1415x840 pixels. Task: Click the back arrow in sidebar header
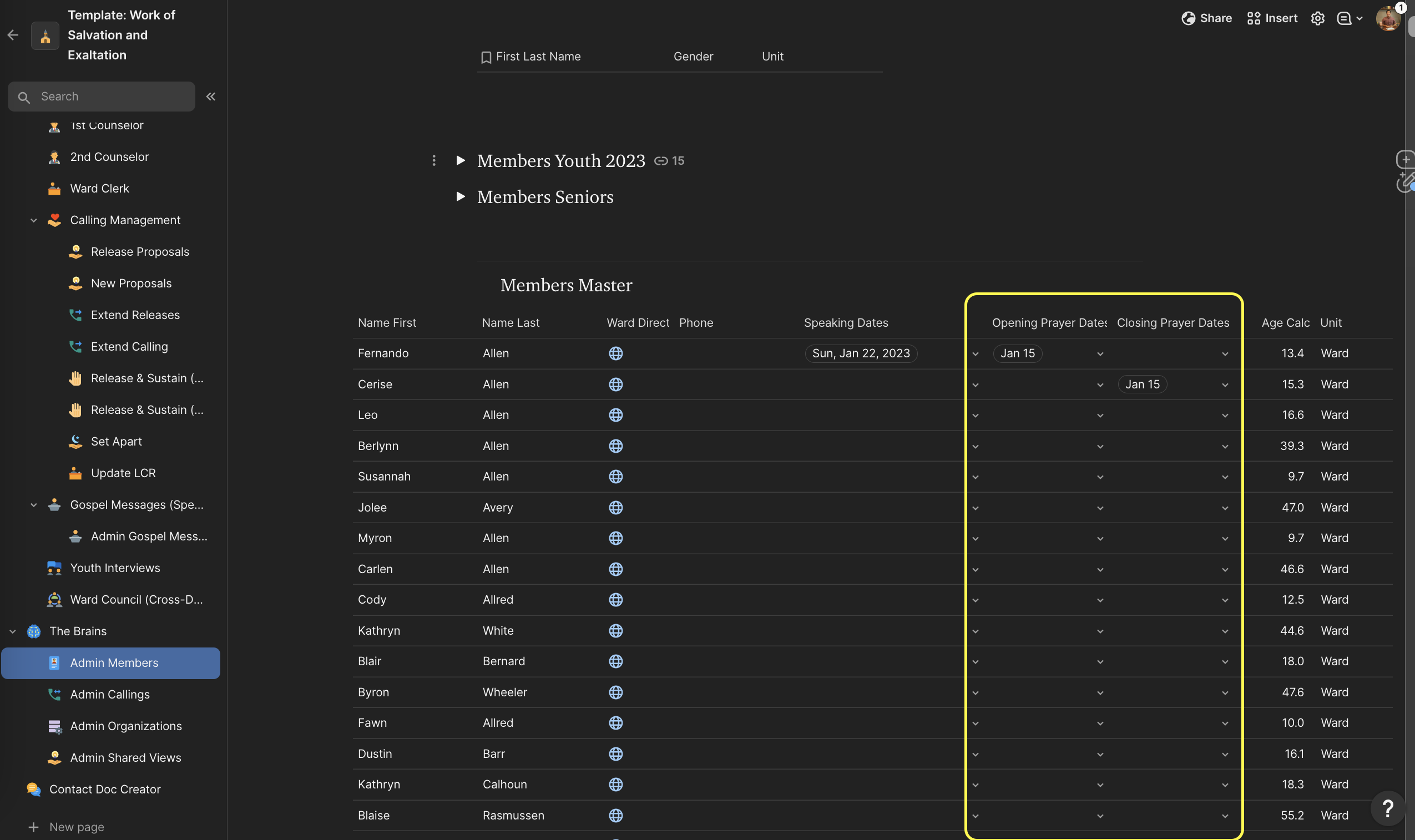click(x=13, y=35)
